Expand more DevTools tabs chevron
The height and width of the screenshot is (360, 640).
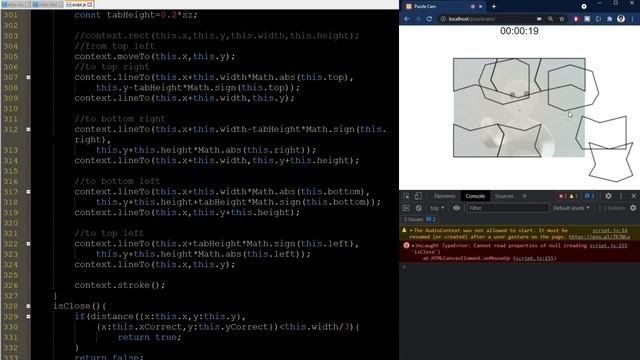pyautogui.click(x=524, y=196)
